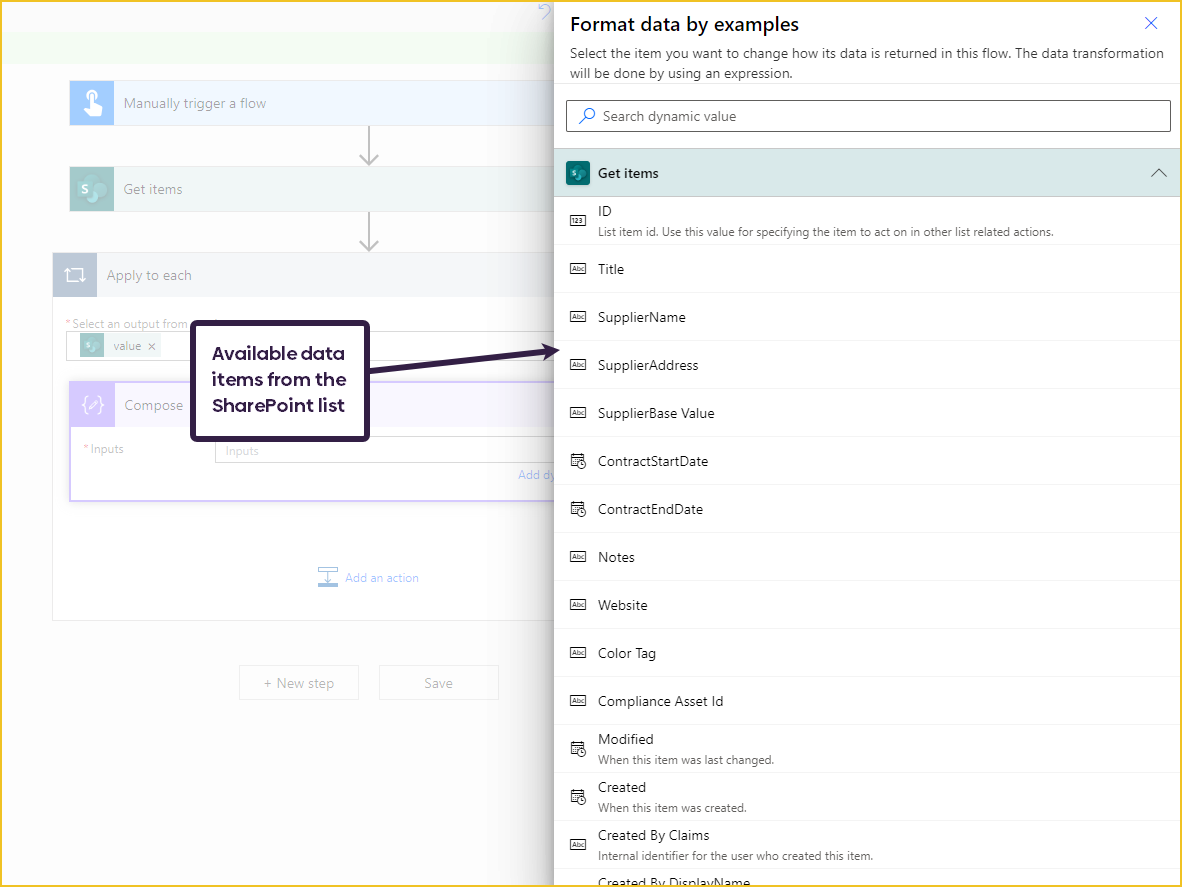Choose the ContractStartDate item

867,461
